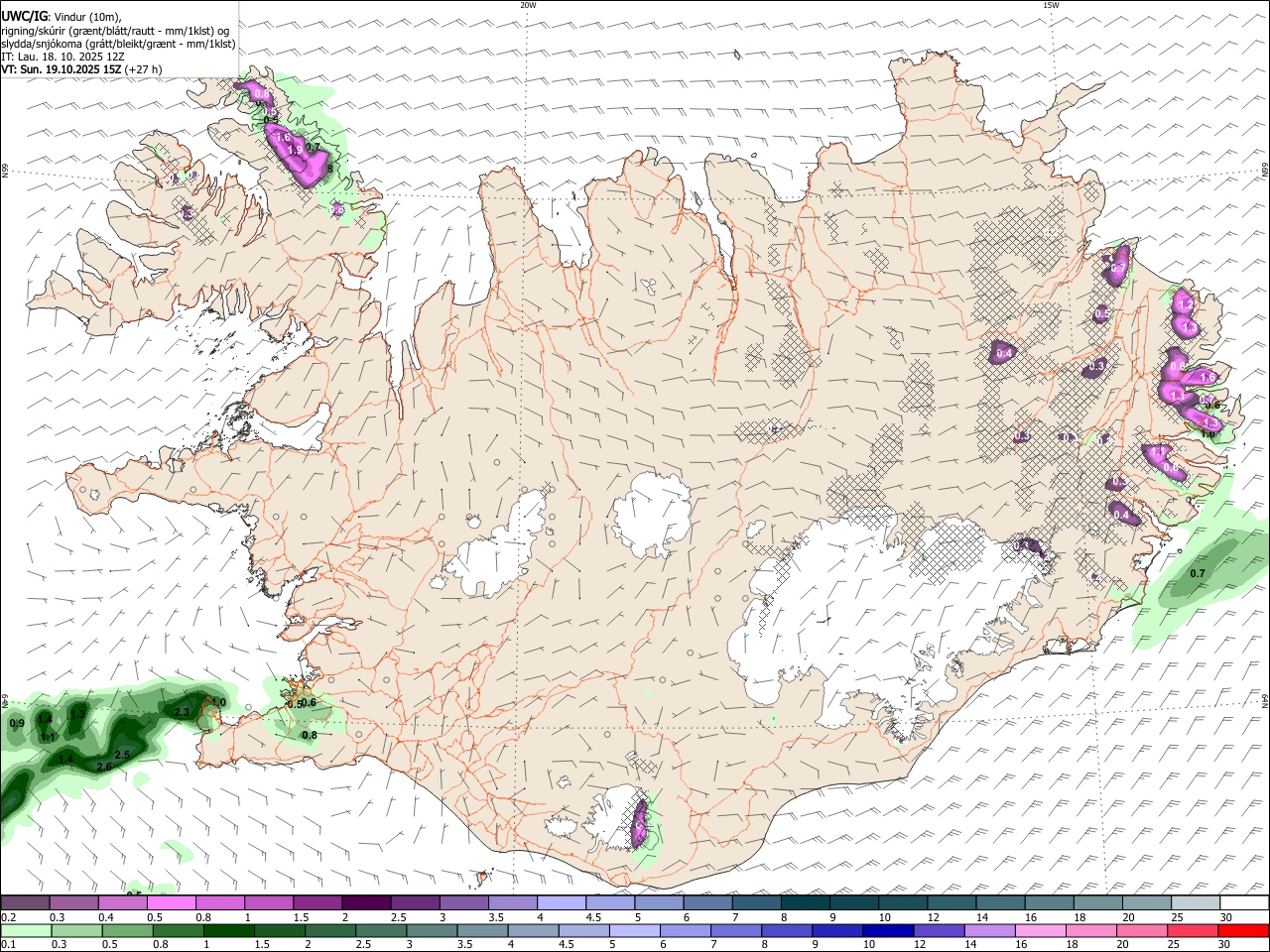1270x952 pixels.
Task: Click the 1.9 snow value in Westfjords
Action: point(295,150)
